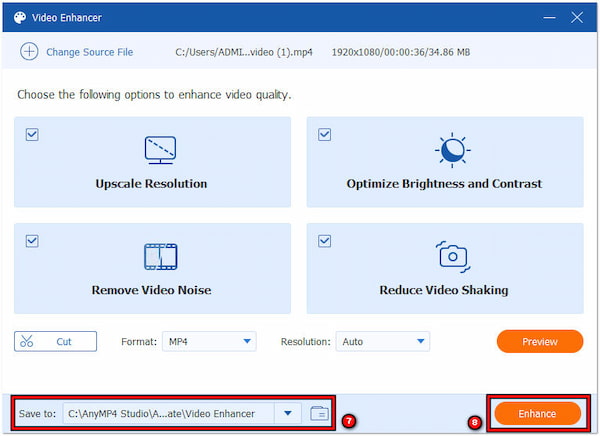
Task: Uncheck the Upscale Resolution checkbox
Action: point(32,134)
